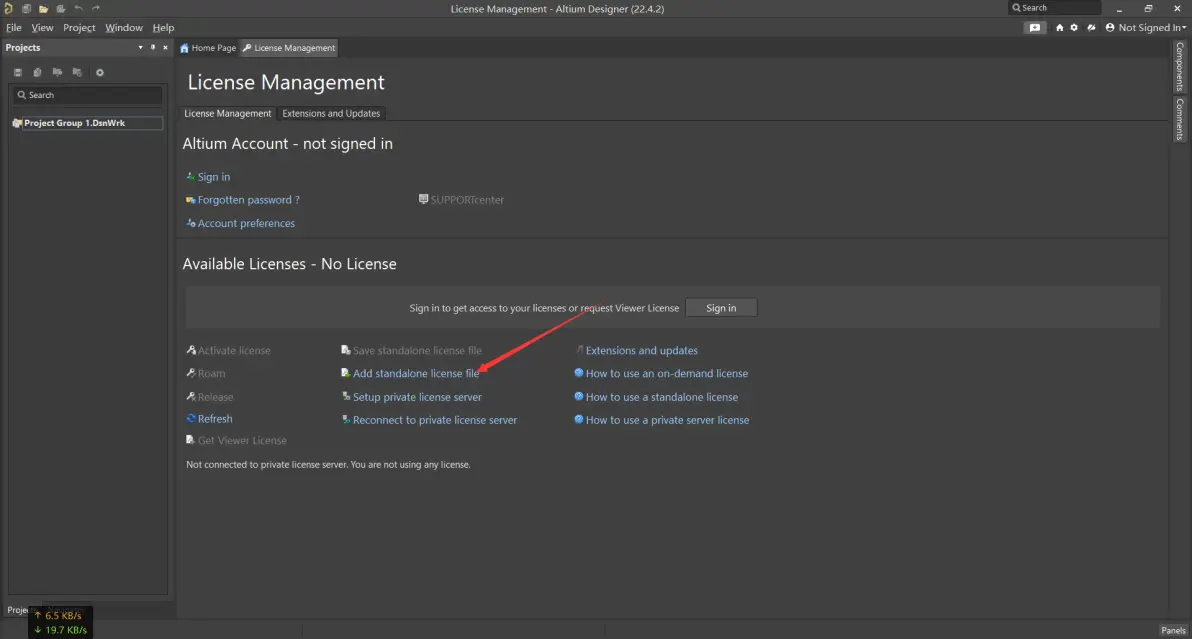
Task: Click the Sign in button in Available Licenses
Action: pyautogui.click(x=721, y=308)
